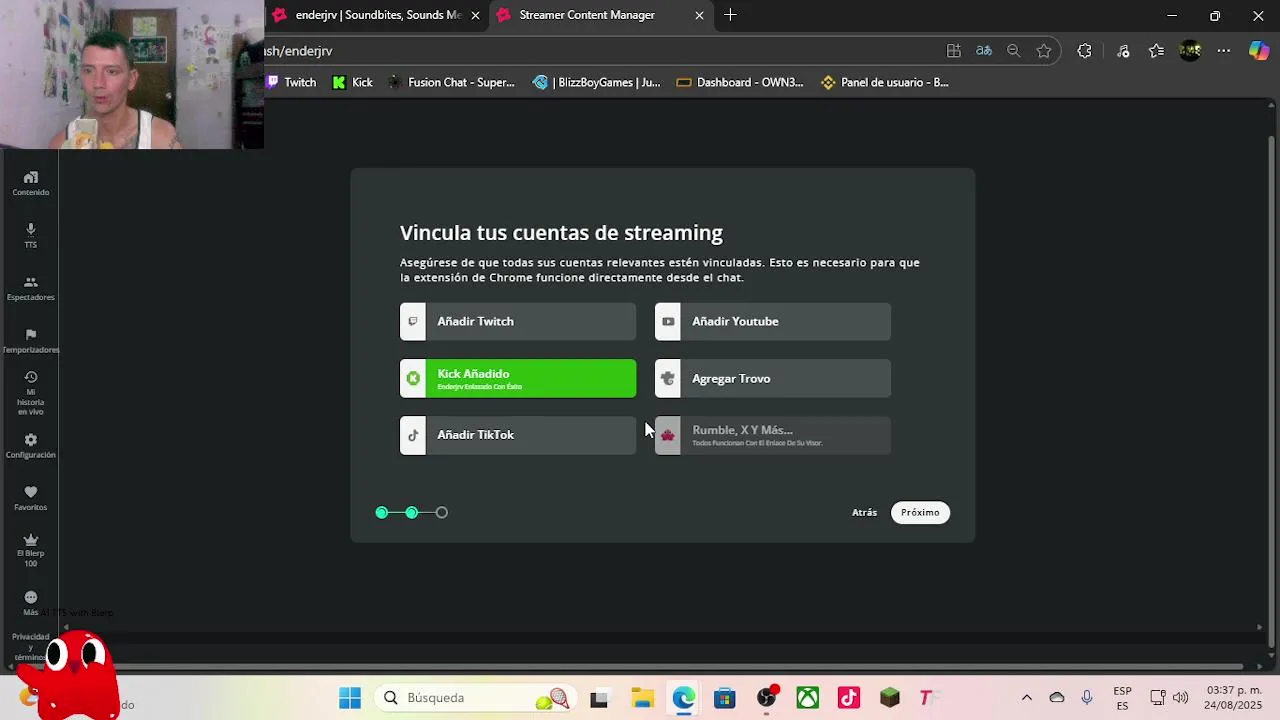Viewport: 1280px width, 720px height.
Task: Open Minecraft block taskbar icon
Action: [x=890, y=698]
